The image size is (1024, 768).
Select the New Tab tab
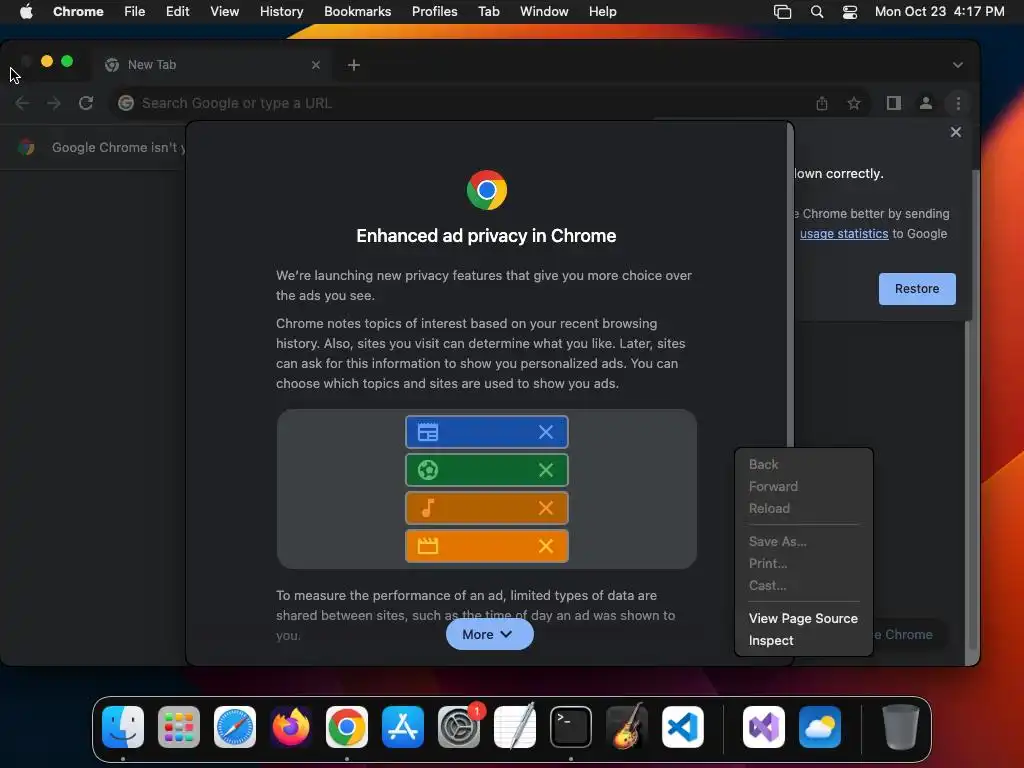213,65
